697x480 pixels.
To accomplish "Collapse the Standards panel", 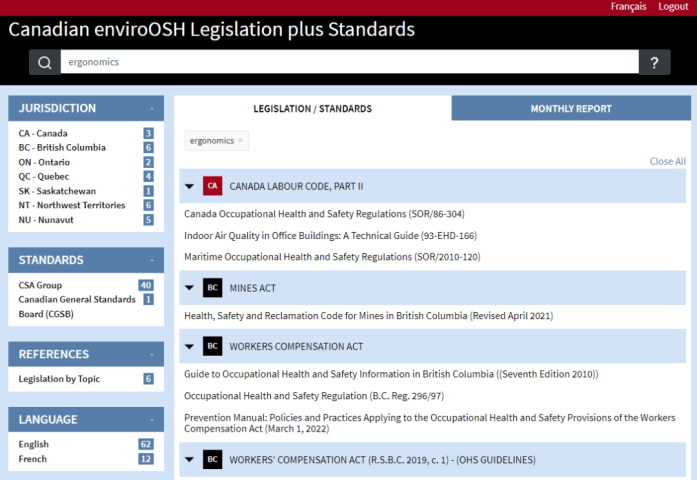I will [x=152, y=260].
